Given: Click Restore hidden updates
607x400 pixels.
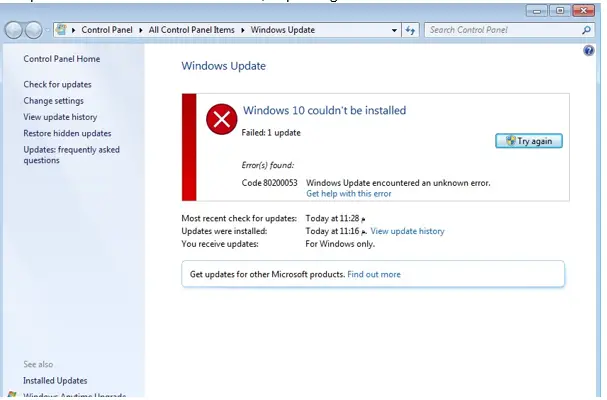Looking at the screenshot, I should [67, 133].
